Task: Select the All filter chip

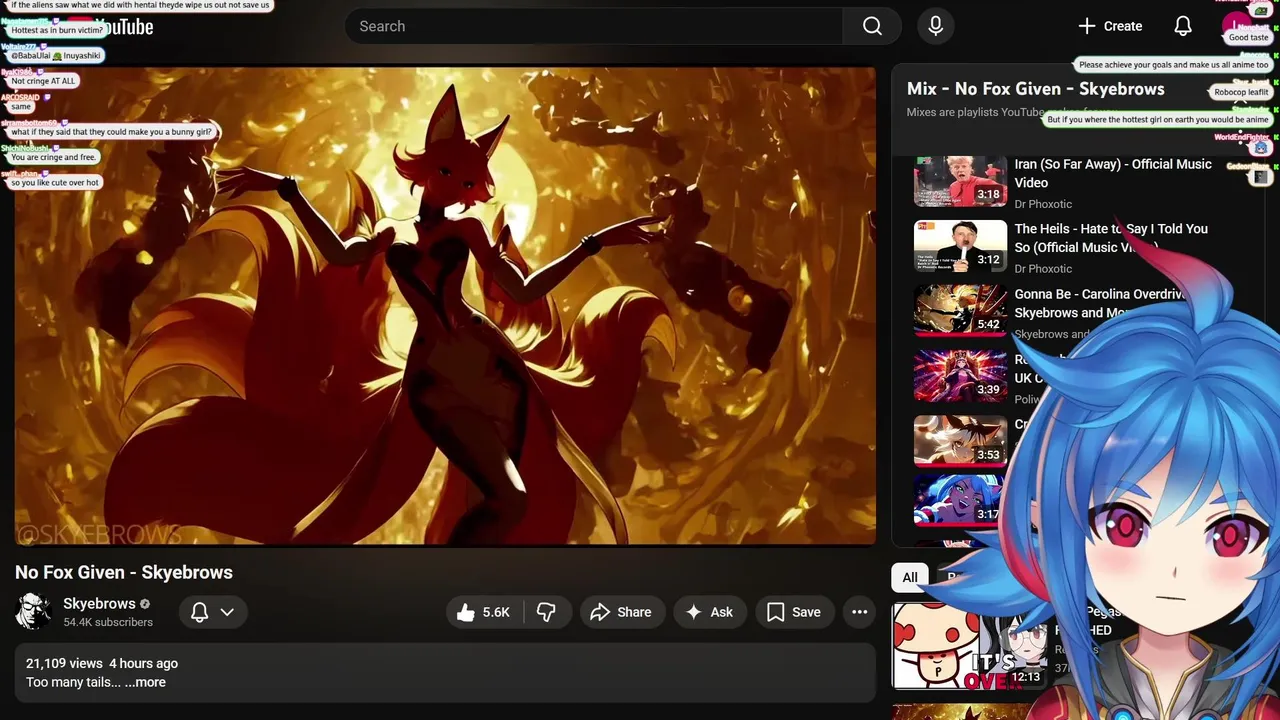Action: click(x=910, y=577)
